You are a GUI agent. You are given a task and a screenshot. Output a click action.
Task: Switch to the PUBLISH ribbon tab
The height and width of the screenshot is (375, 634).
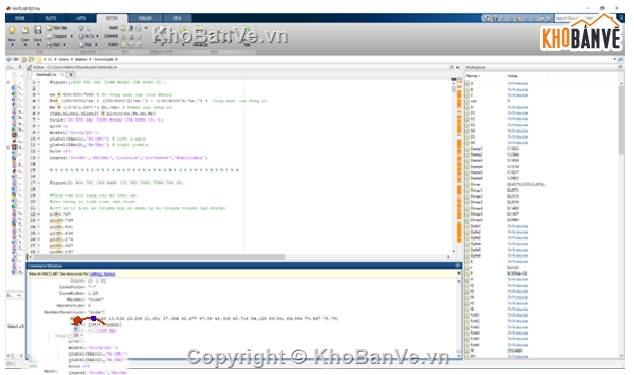pos(145,18)
